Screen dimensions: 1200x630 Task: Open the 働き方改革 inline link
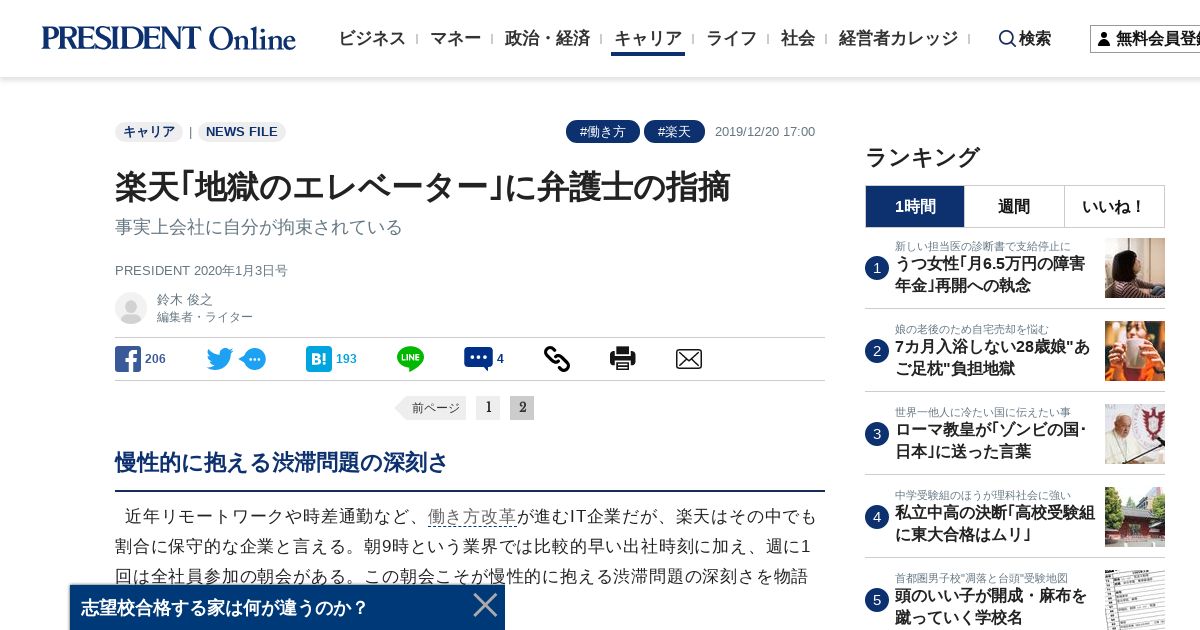(472, 517)
